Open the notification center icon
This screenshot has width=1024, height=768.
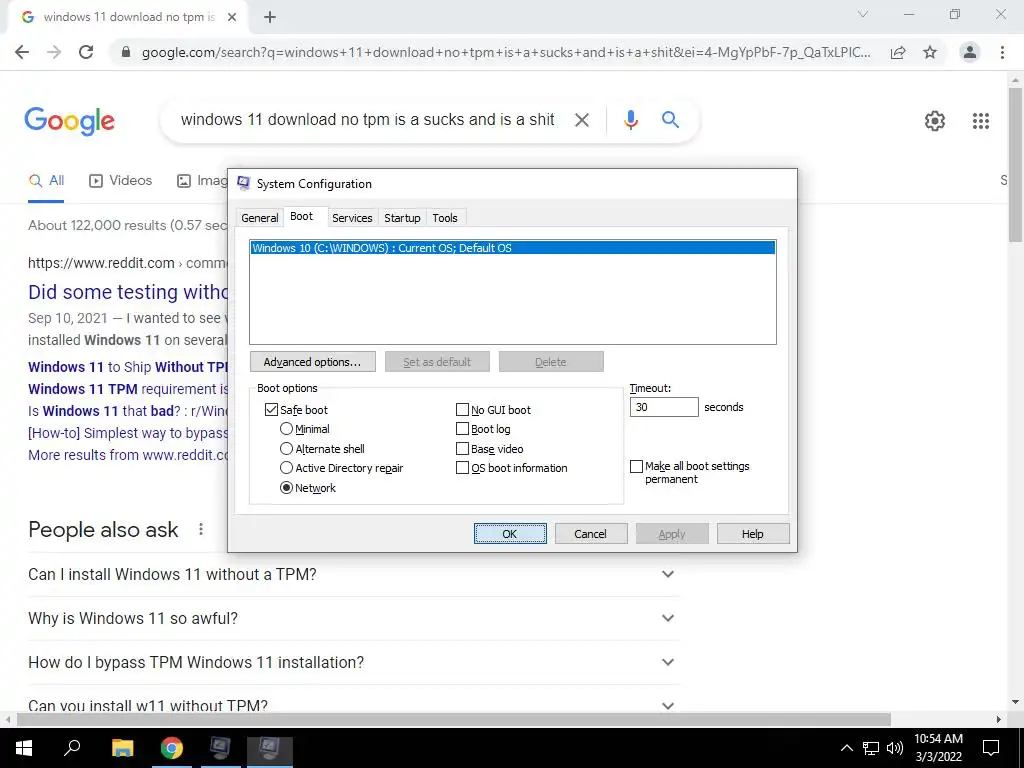pos(991,748)
